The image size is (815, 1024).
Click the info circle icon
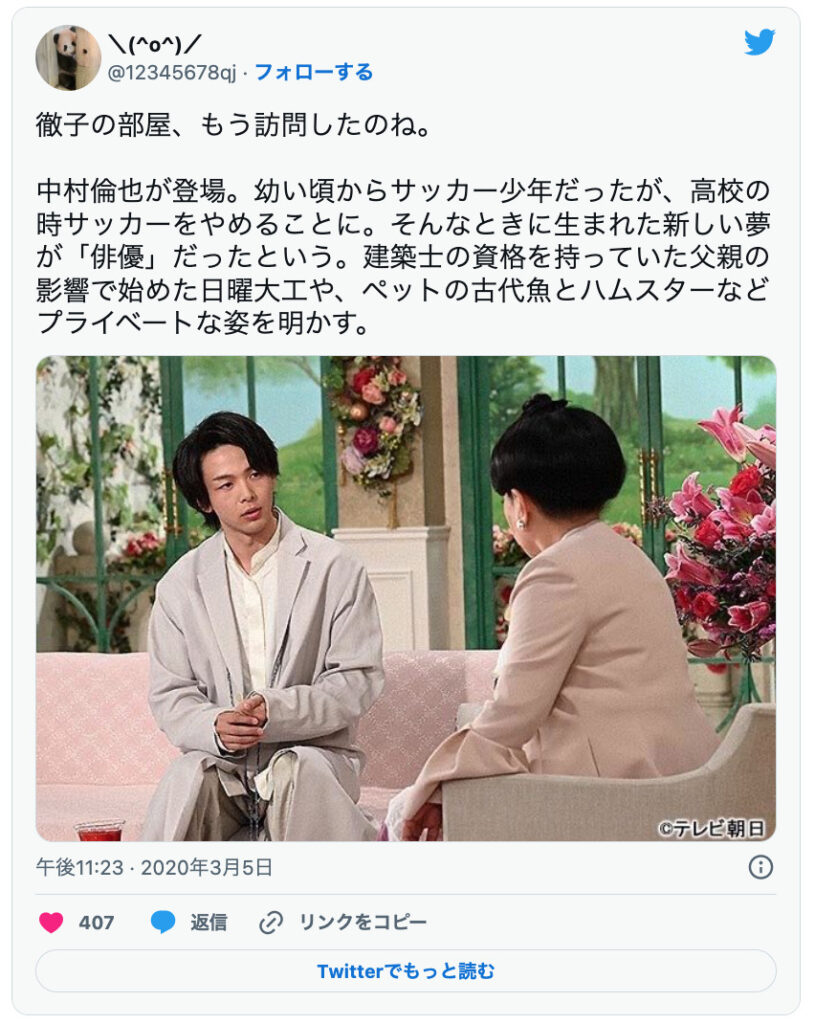point(760,867)
